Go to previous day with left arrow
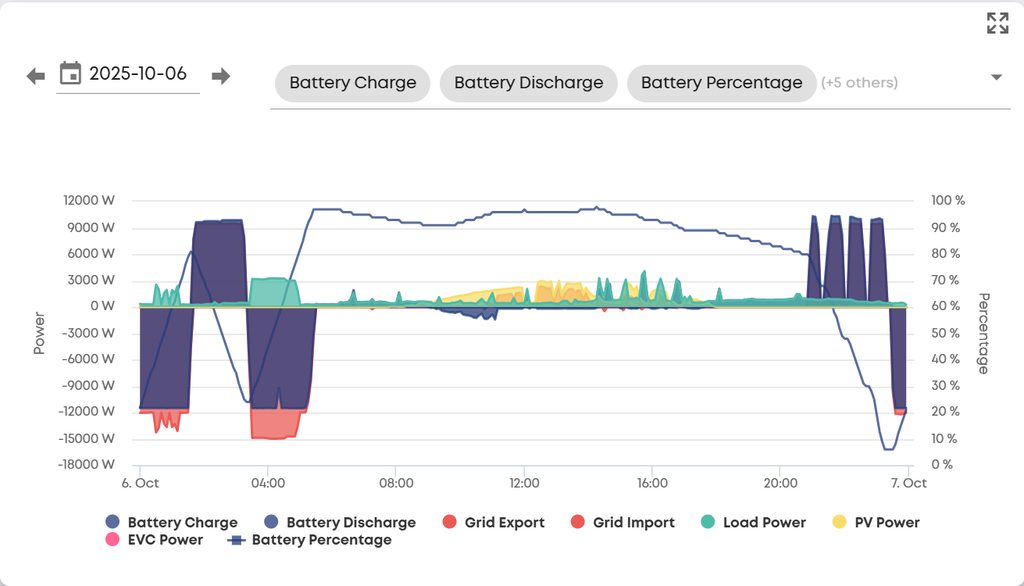The image size is (1024, 586). tap(36, 76)
